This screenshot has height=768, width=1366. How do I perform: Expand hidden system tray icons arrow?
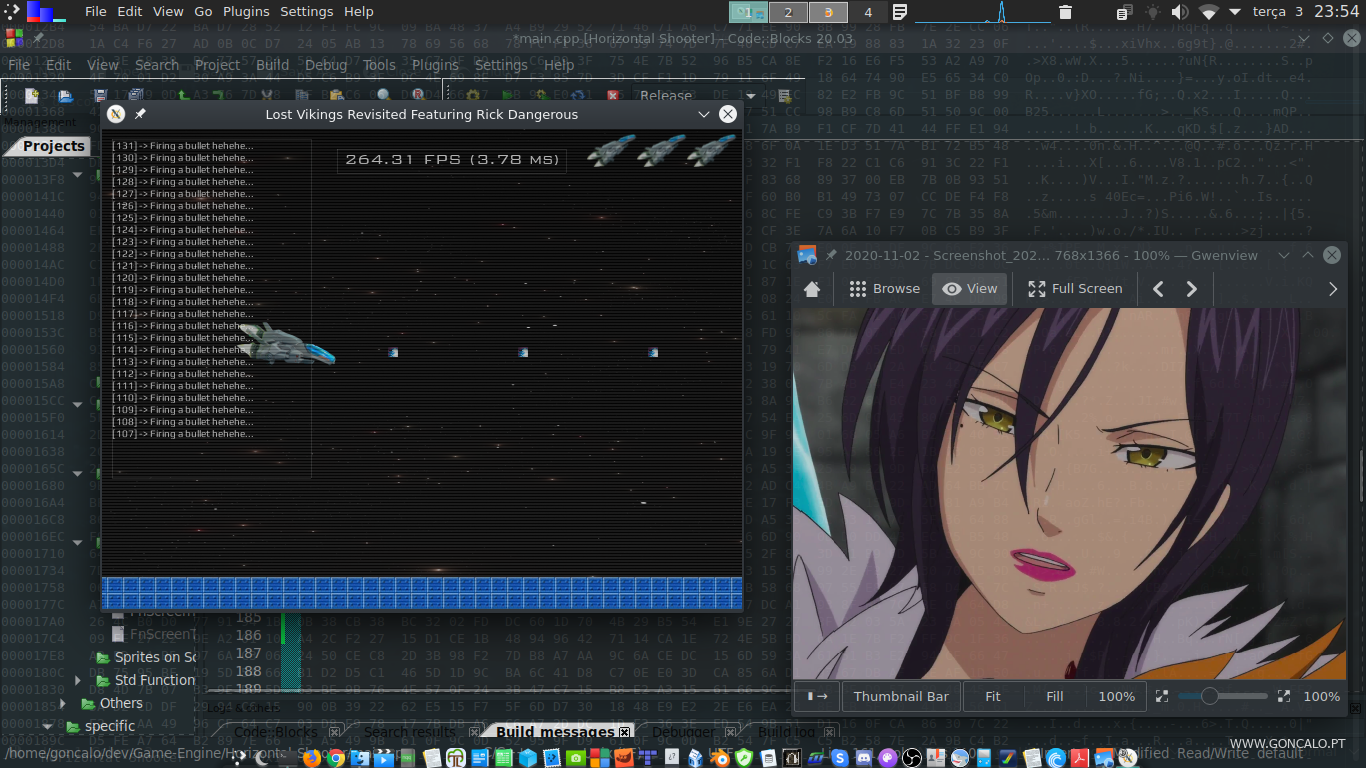tap(1234, 12)
